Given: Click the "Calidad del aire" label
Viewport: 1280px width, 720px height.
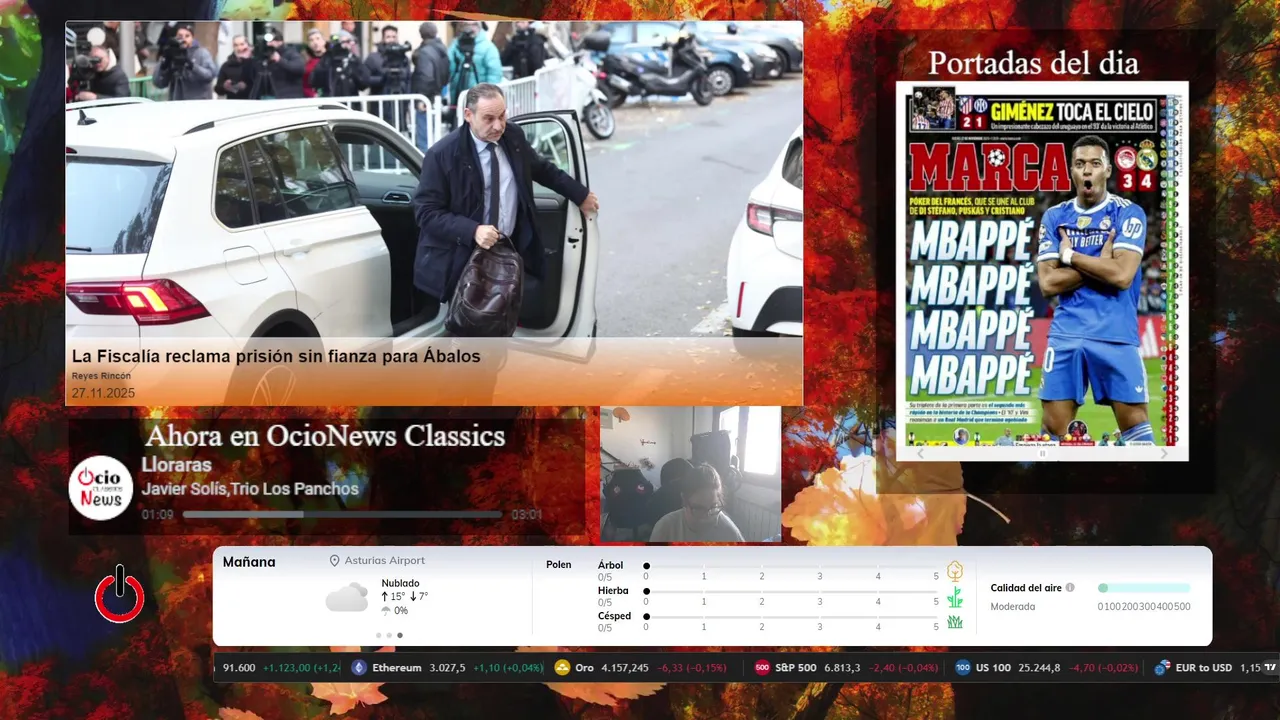Looking at the screenshot, I should pyautogui.click(x=1025, y=588).
